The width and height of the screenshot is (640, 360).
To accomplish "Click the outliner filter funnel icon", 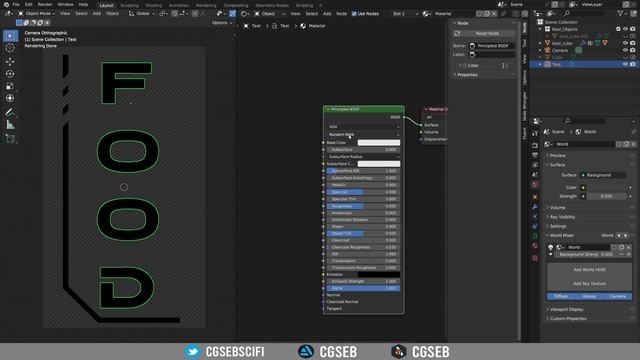I will point(621,13).
